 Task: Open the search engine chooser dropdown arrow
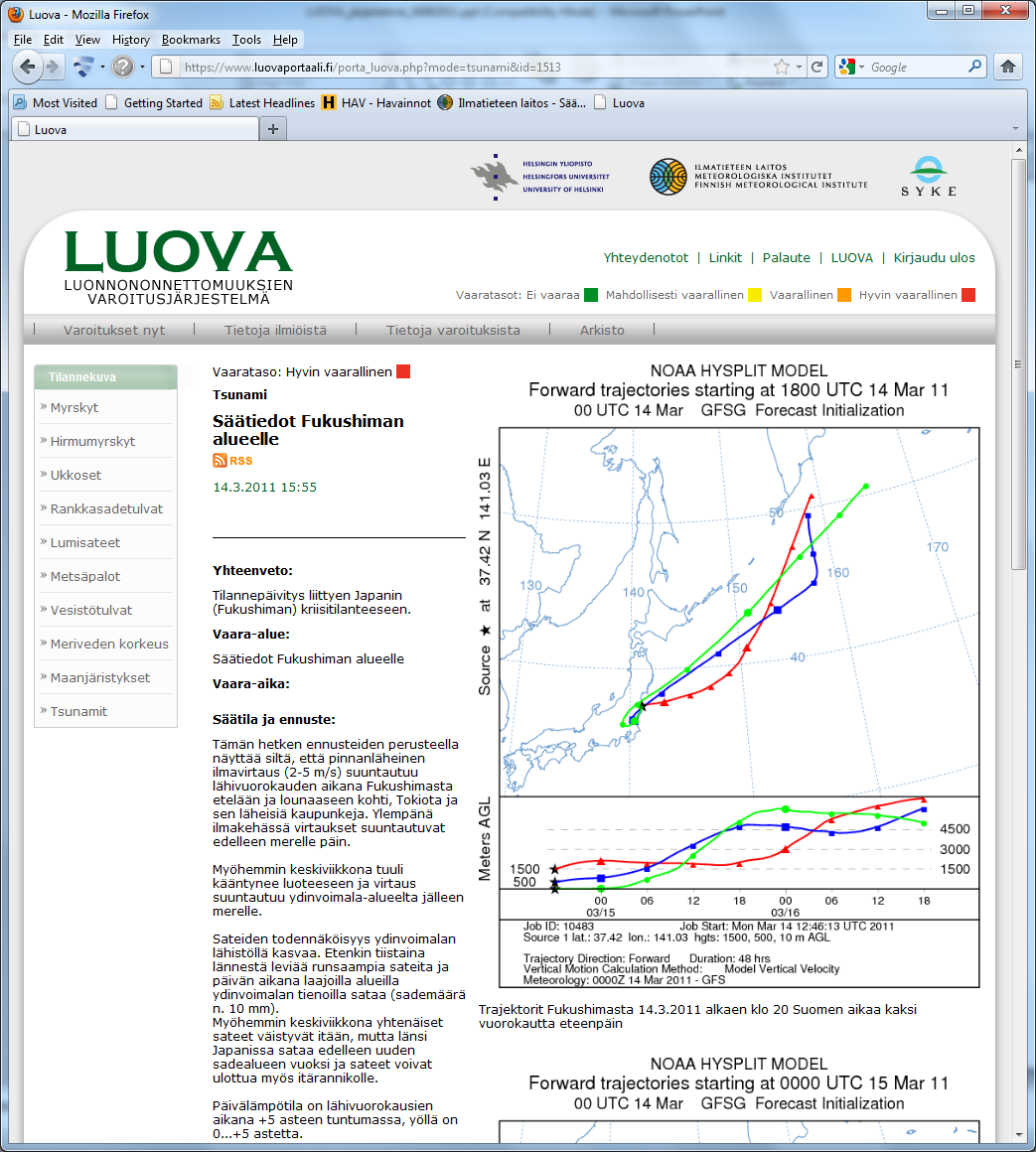click(861, 67)
